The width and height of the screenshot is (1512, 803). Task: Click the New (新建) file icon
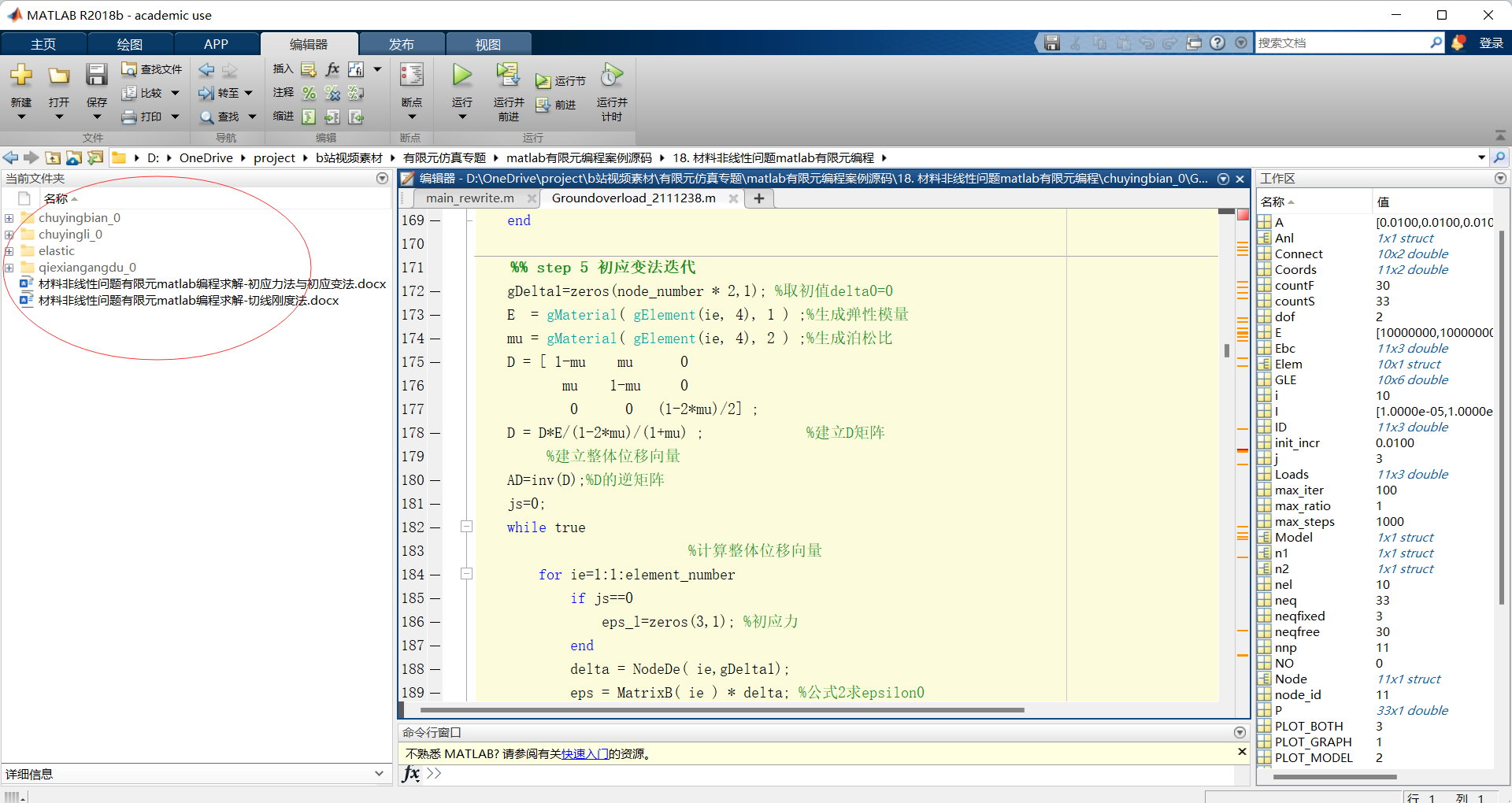[21, 76]
